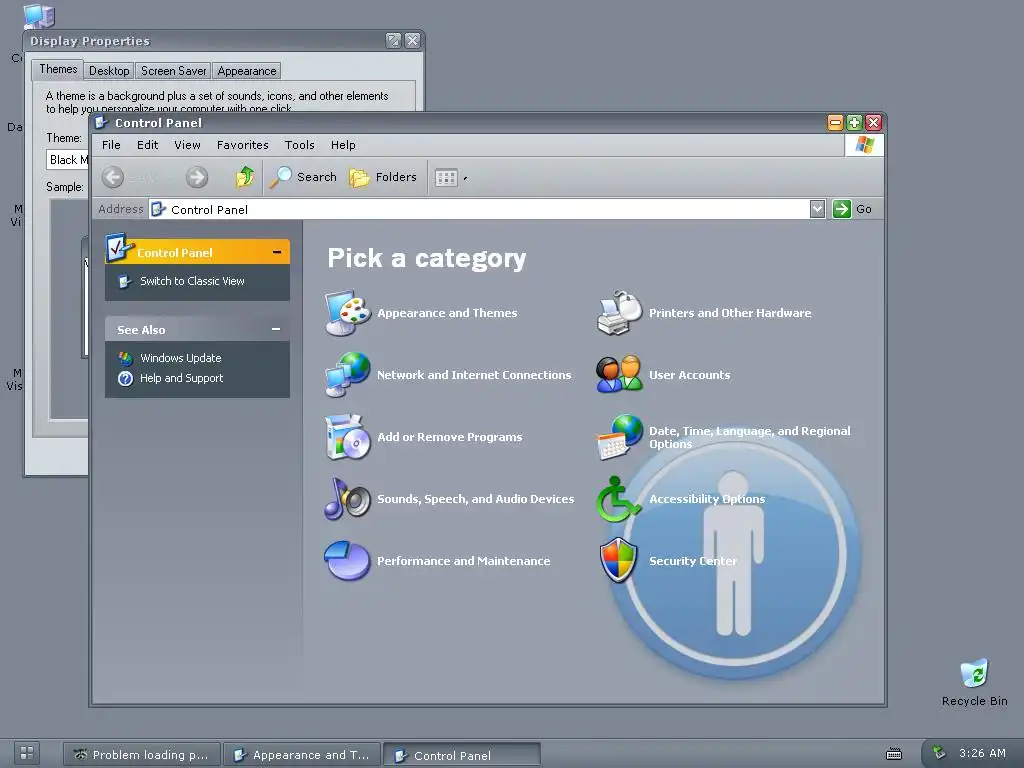The height and width of the screenshot is (768, 1024).
Task: Click the Add or Remove Programs icon
Action: (x=347, y=437)
